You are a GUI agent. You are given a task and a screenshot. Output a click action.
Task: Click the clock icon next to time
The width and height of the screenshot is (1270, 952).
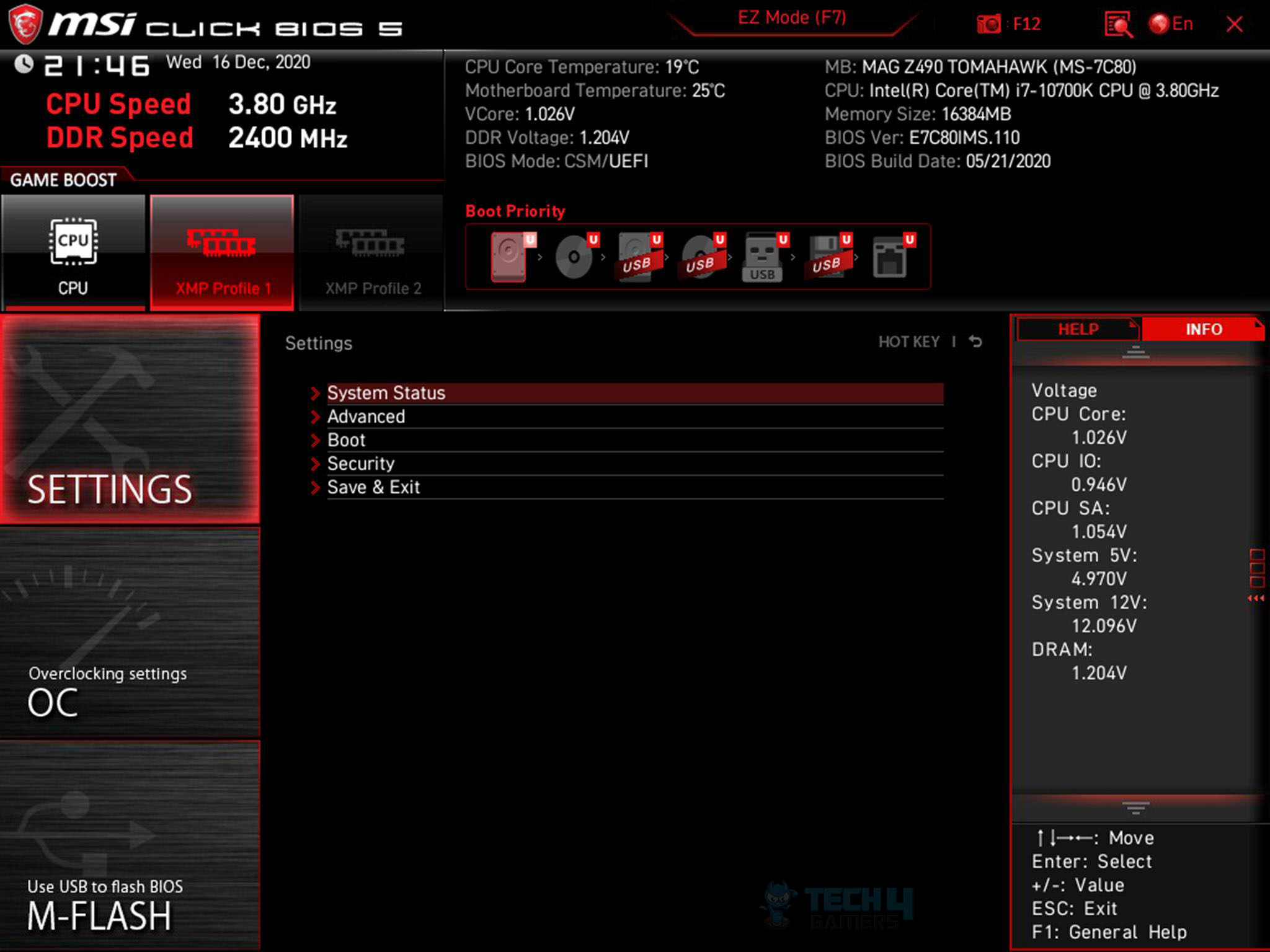point(24,64)
